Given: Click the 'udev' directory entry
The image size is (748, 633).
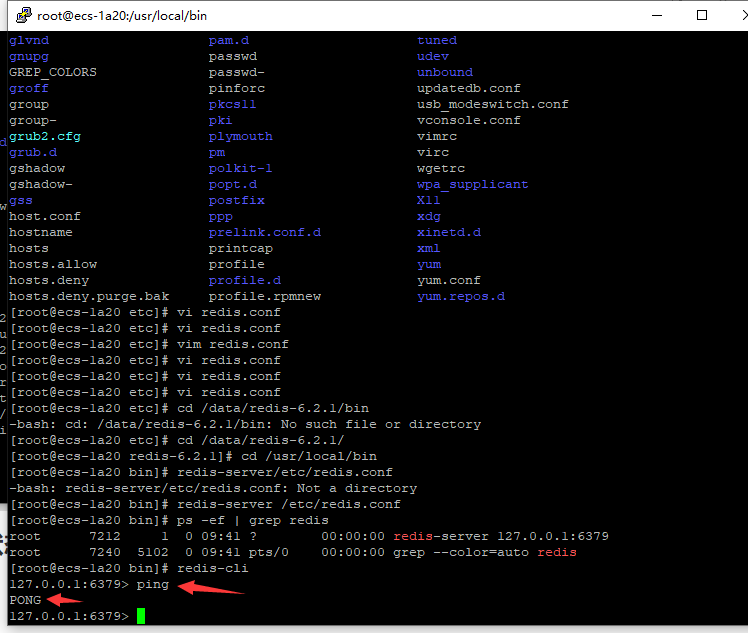Looking at the screenshot, I should coord(433,57).
